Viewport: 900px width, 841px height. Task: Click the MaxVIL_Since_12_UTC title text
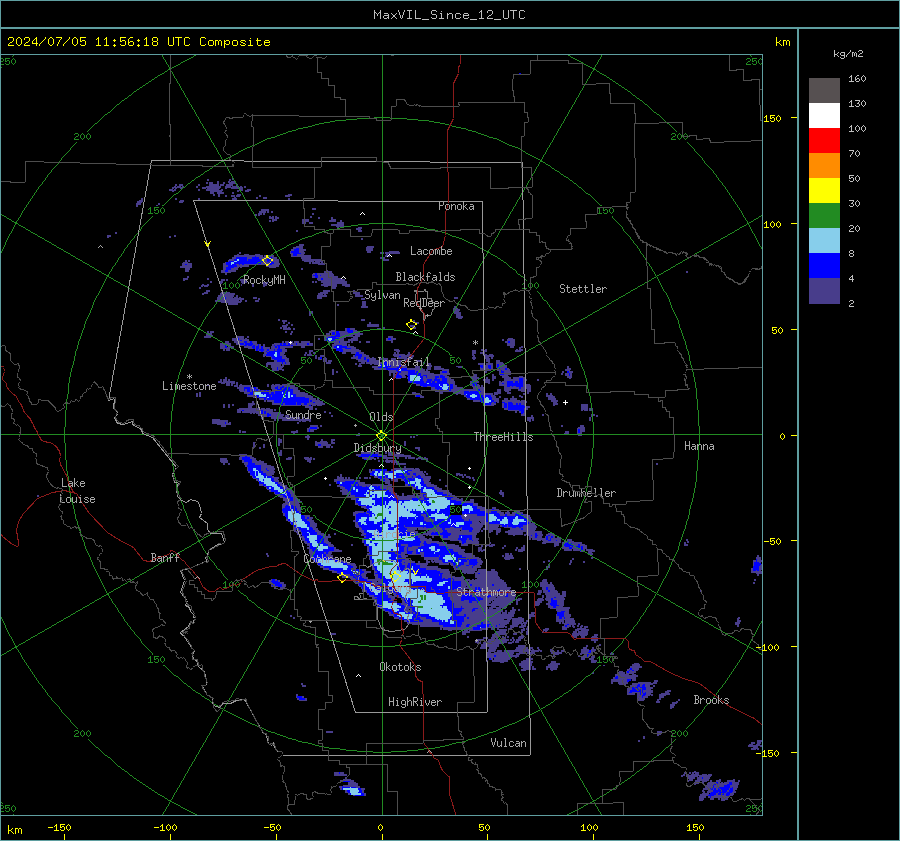click(449, 15)
